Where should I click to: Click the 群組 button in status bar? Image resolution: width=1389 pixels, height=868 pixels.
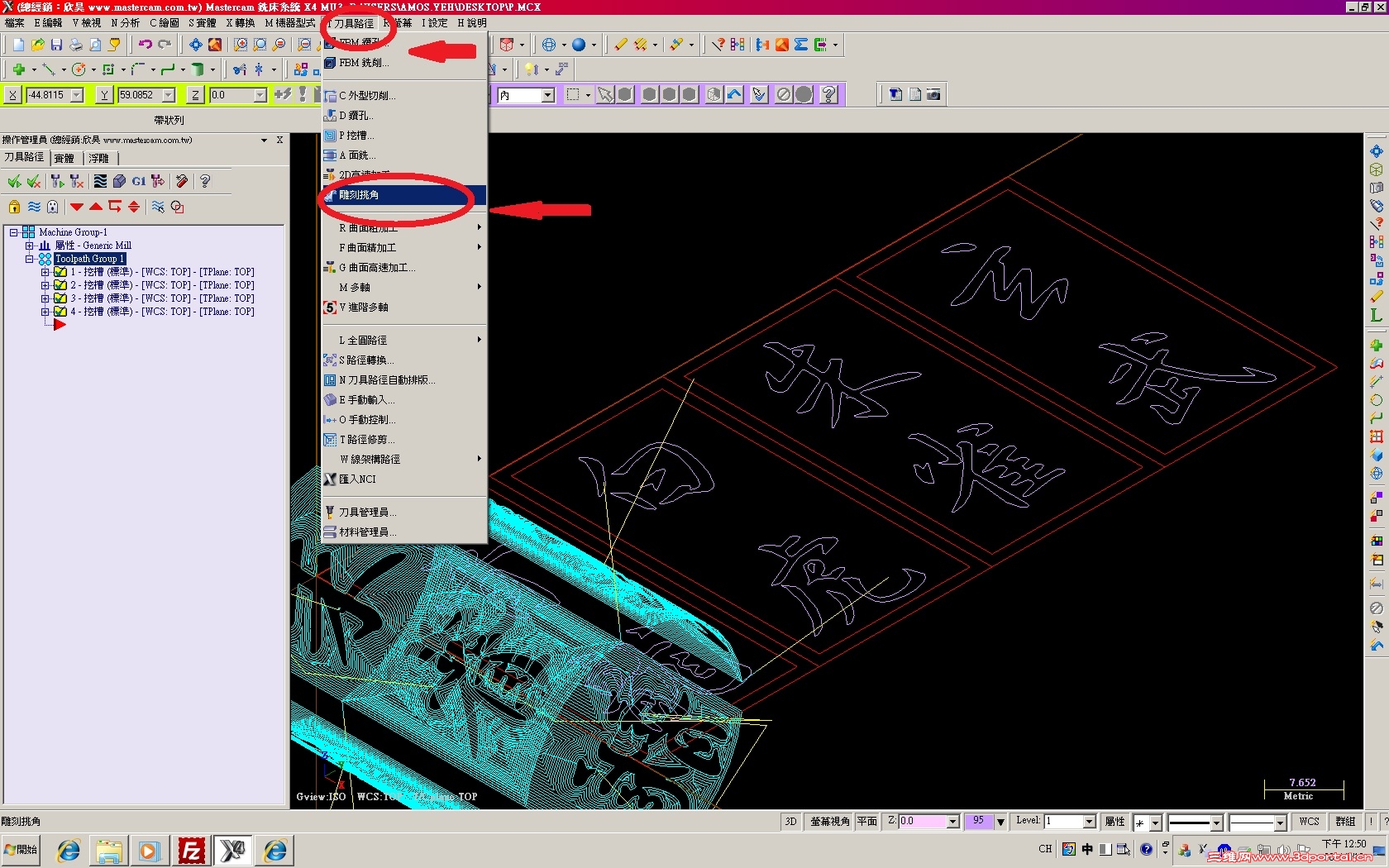click(1345, 822)
